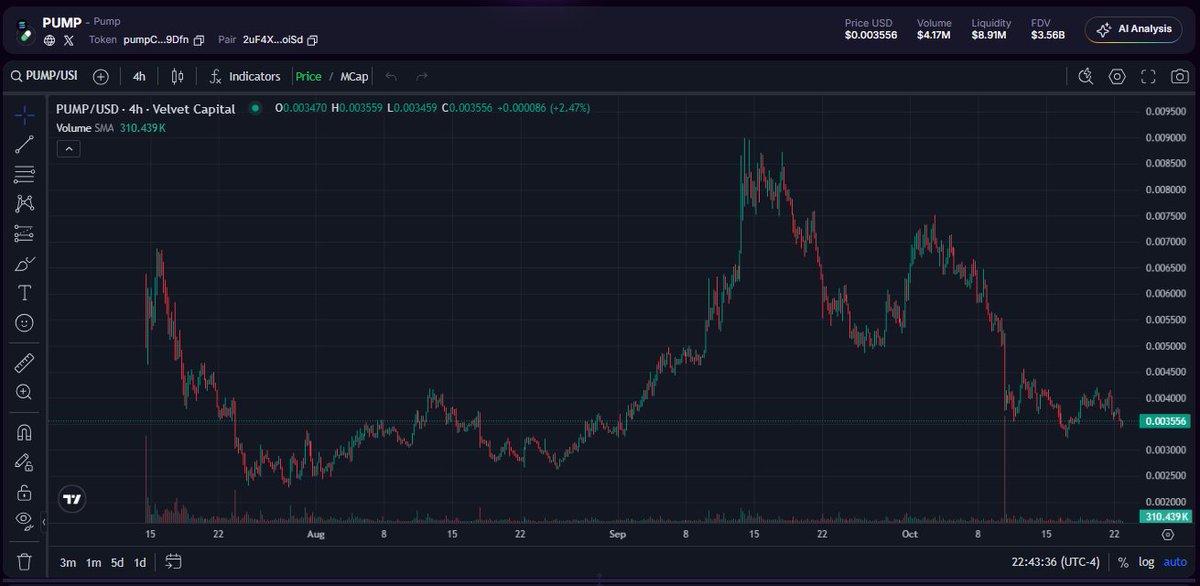Image resolution: width=1200 pixels, height=586 pixels.
Task: Select the crosshair cursor tool
Action: pyautogui.click(x=25, y=114)
